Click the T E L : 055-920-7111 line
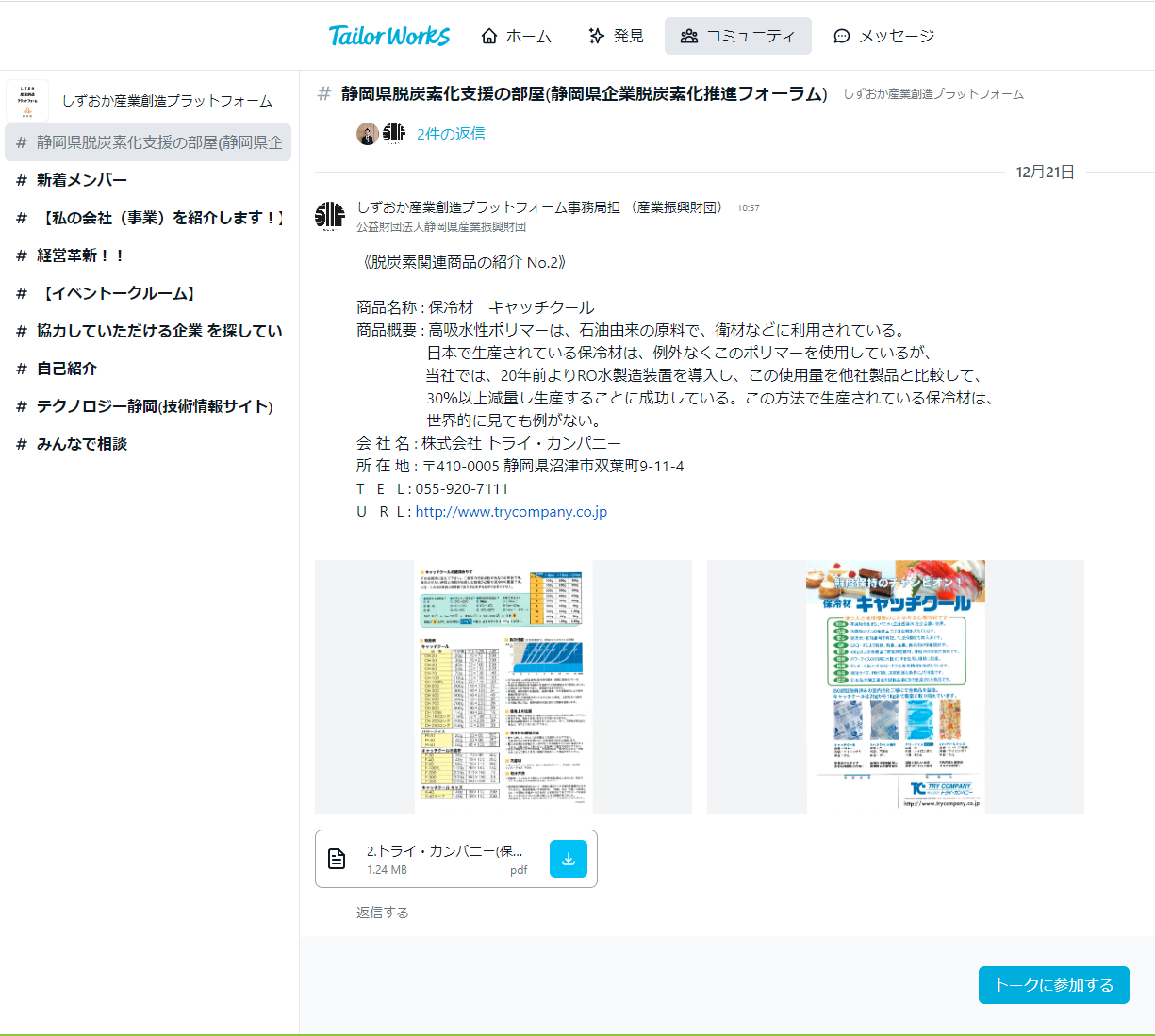The width and height of the screenshot is (1155, 1036). pyautogui.click(x=433, y=489)
